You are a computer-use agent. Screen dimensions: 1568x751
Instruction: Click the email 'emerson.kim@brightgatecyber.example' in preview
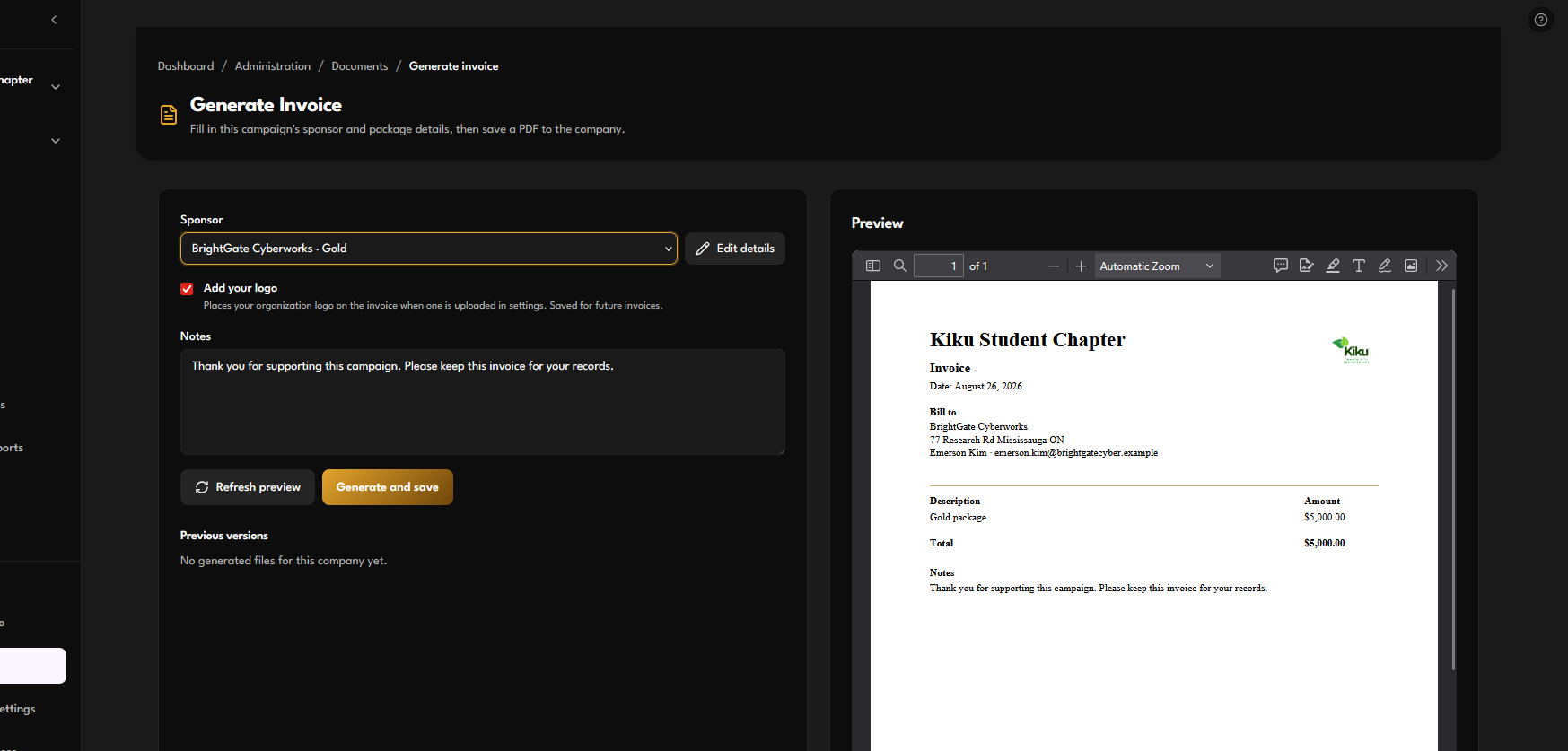coord(1076,453)
